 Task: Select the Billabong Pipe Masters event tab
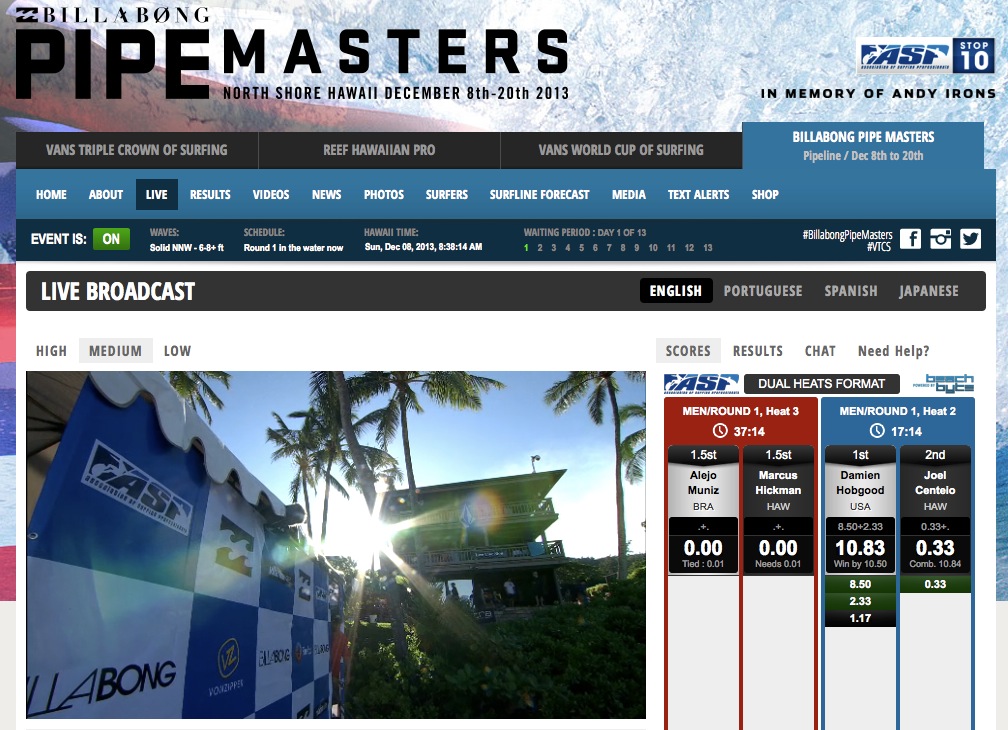coord(863,146)
